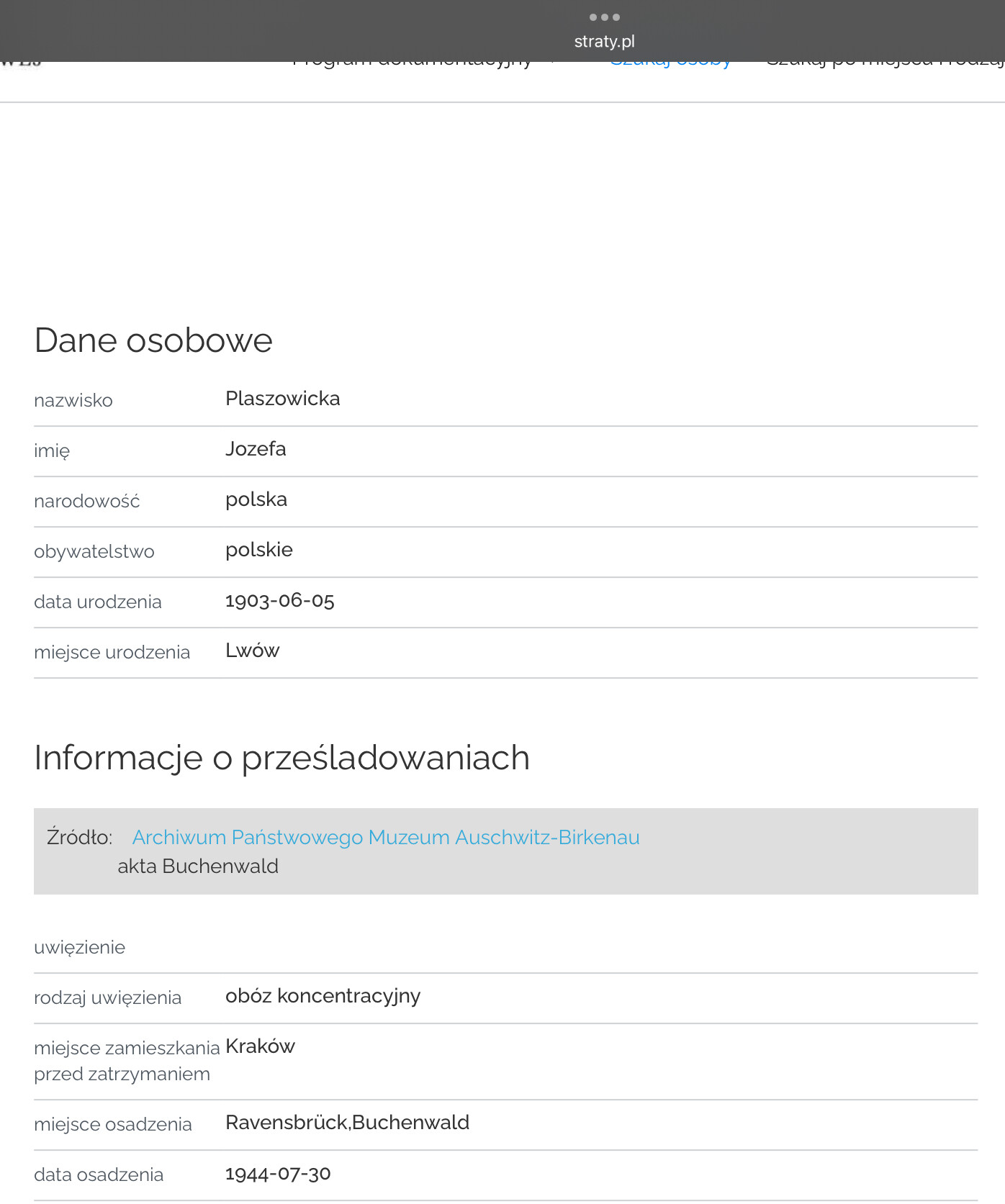Tap the straty.pl address text
This screenshot has height=1204, width=1005.
click(x=604, y=42)
